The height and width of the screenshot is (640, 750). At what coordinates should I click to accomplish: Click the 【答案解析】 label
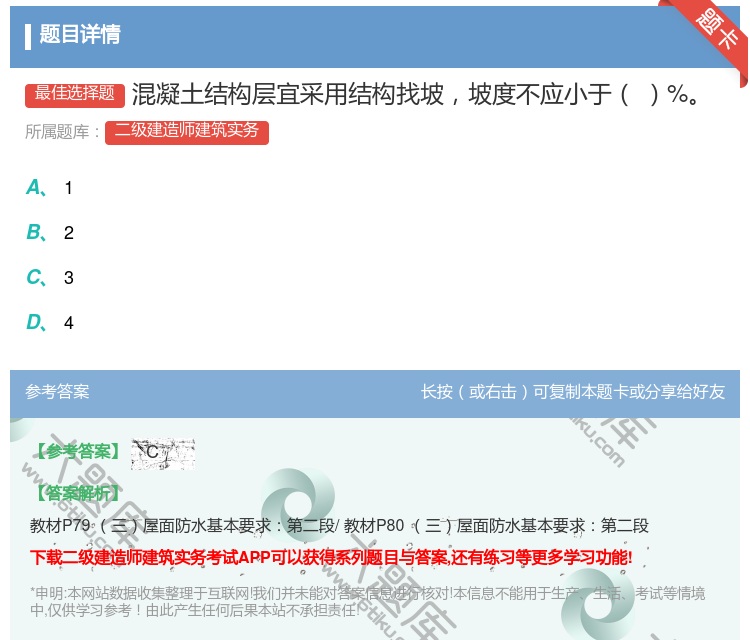(x=77, y=493)
